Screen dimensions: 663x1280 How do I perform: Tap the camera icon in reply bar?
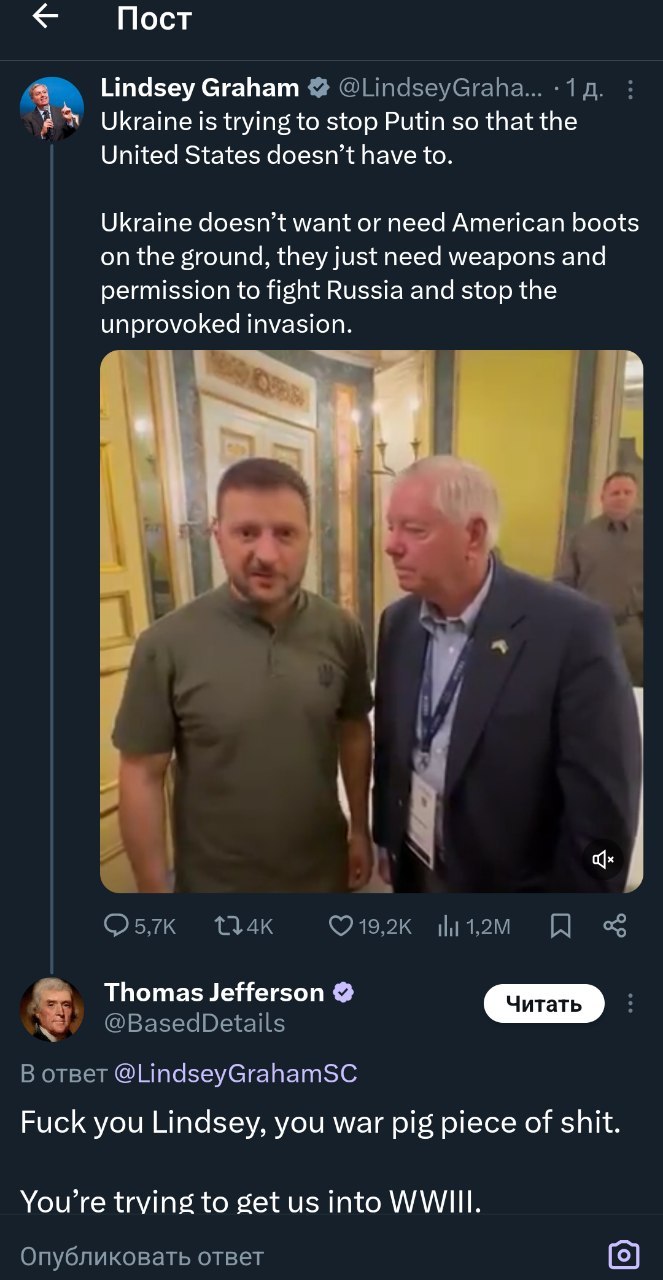(x=624, y=1254)
